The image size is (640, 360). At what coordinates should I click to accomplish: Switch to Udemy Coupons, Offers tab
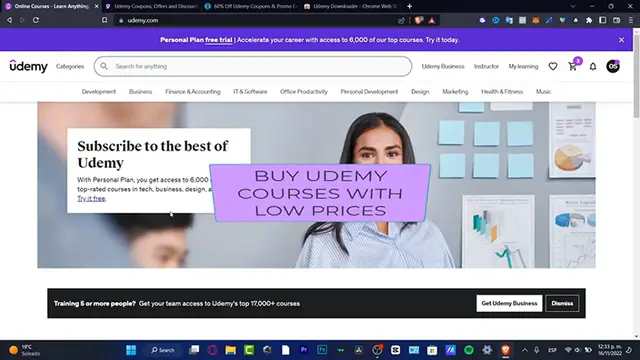(151, 6)
